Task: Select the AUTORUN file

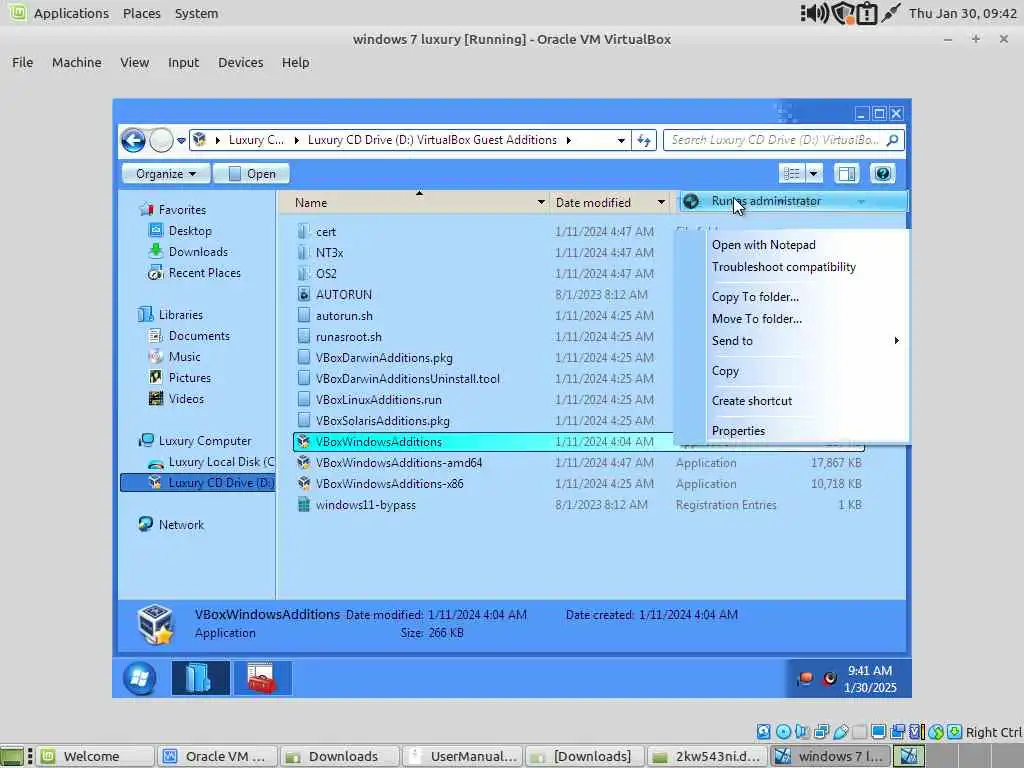Action: point(344,295)
